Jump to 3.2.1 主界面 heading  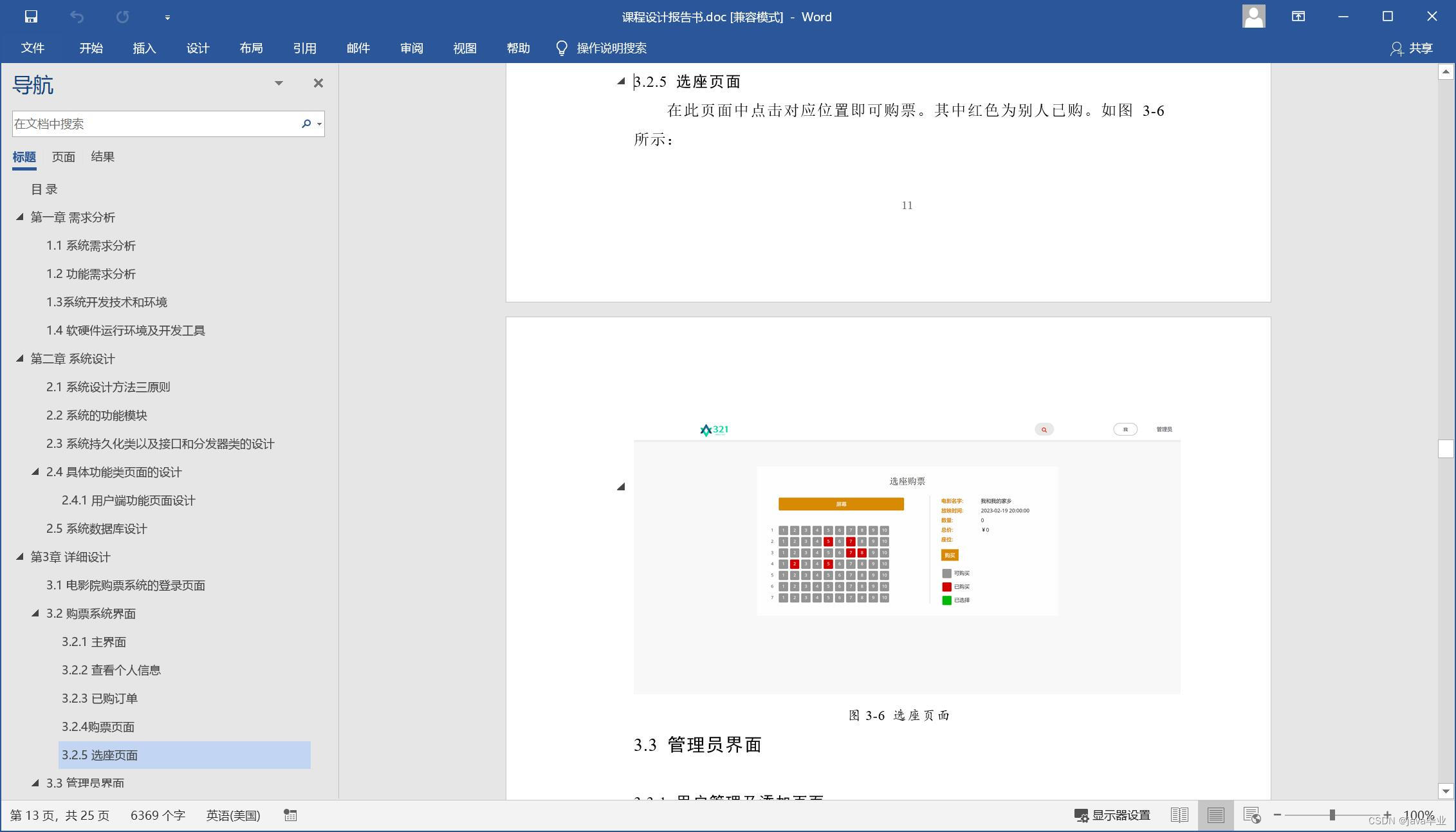(x=94, y=642)
